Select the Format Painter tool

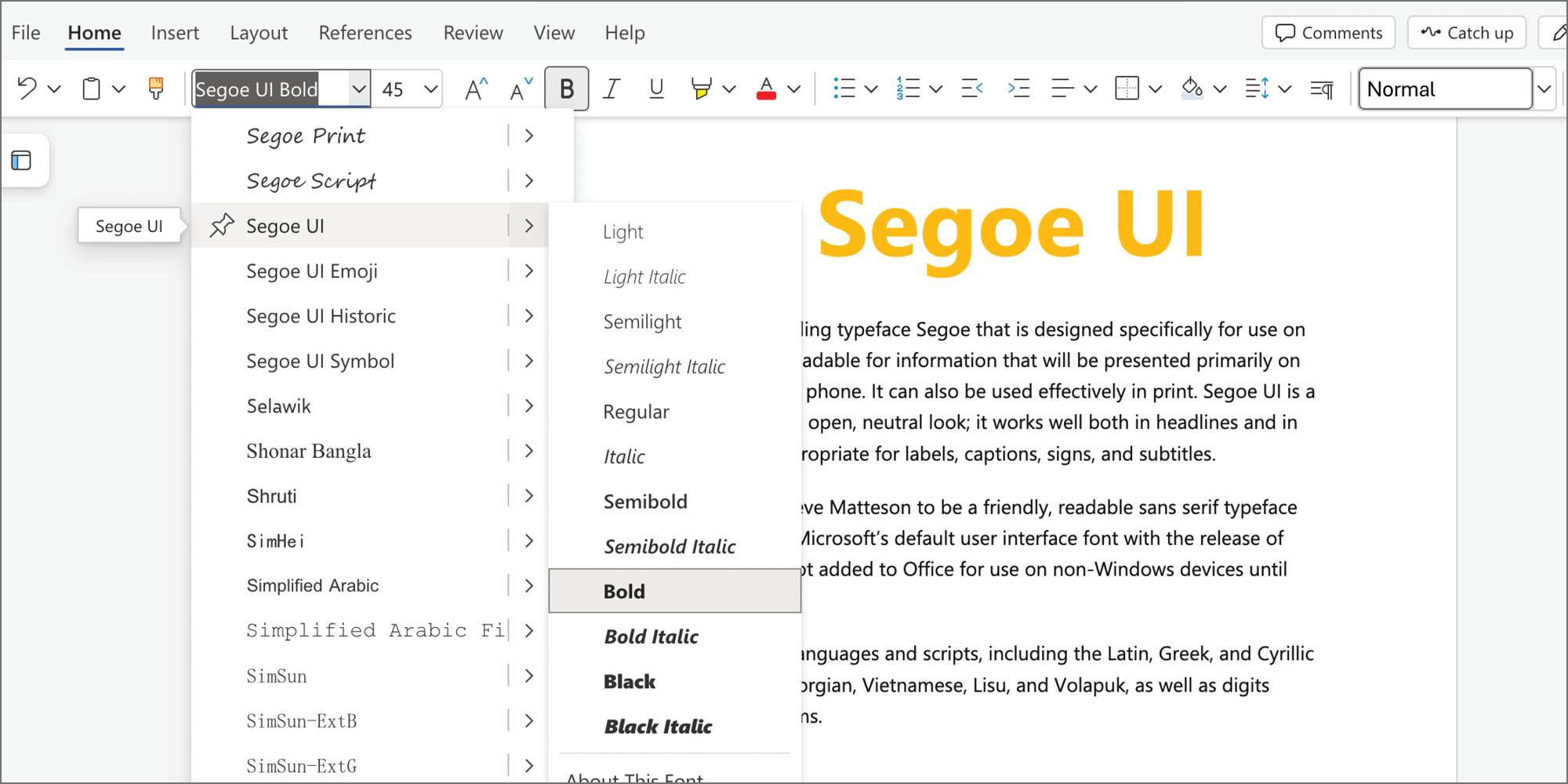155,88
